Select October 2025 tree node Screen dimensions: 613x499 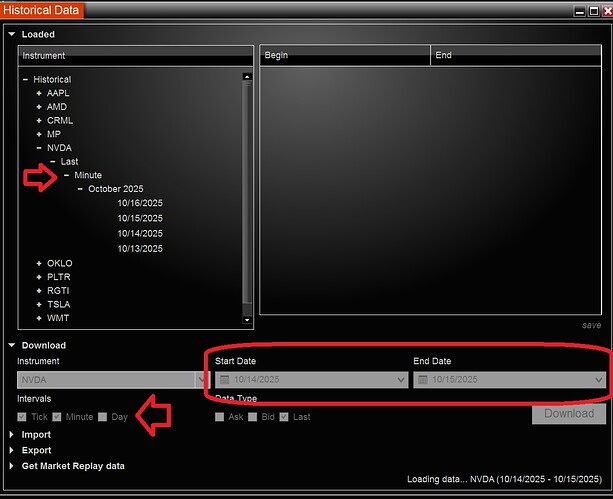pos(116,189)
